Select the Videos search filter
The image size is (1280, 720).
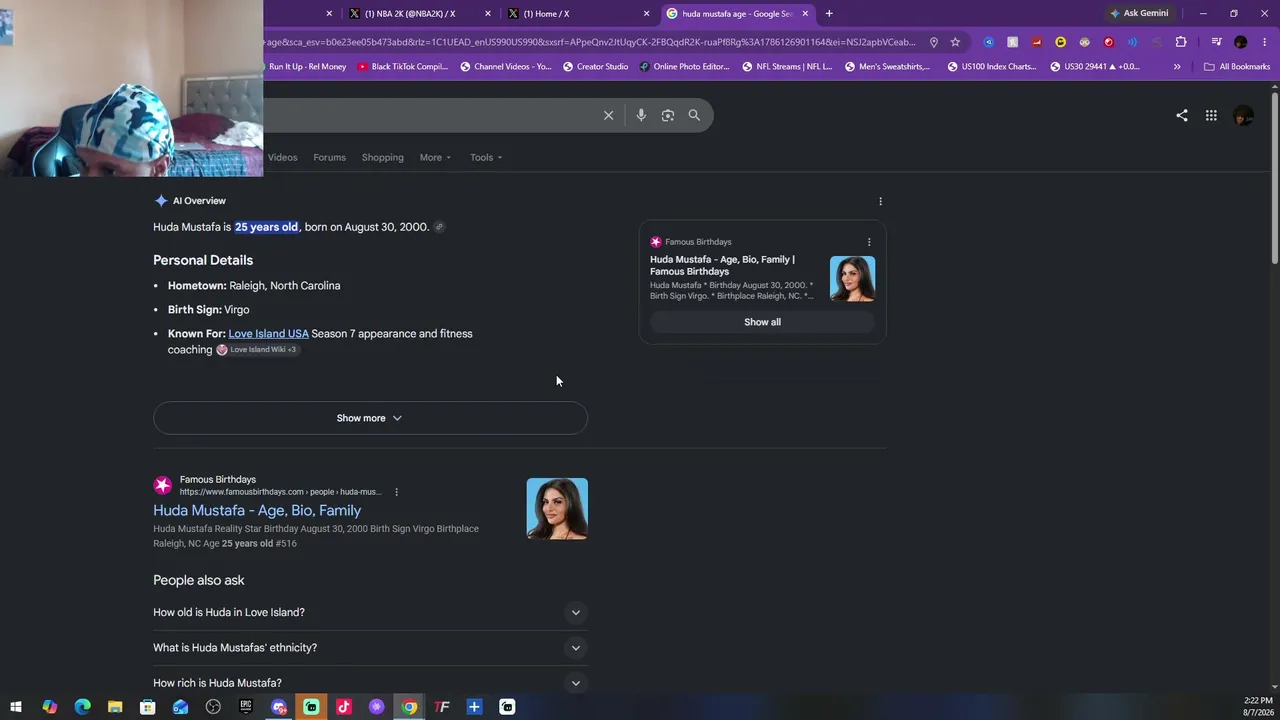[282, 157]
